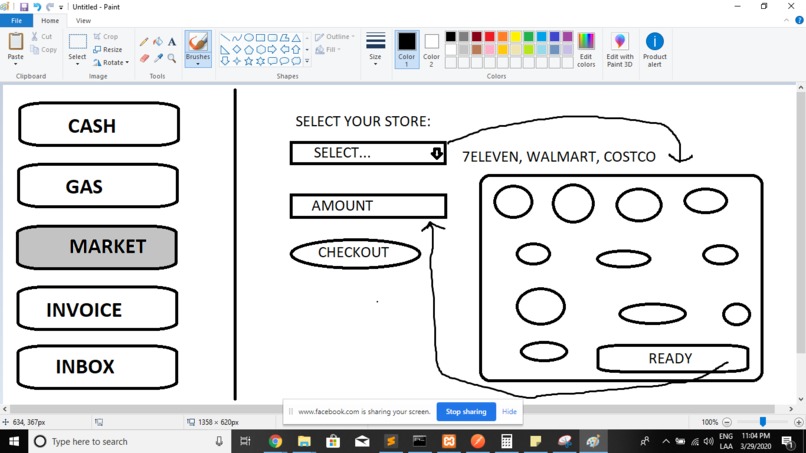Click the Save icon in quick access toolbar
The width and height of the screenshot is (806, 453).
24,7
